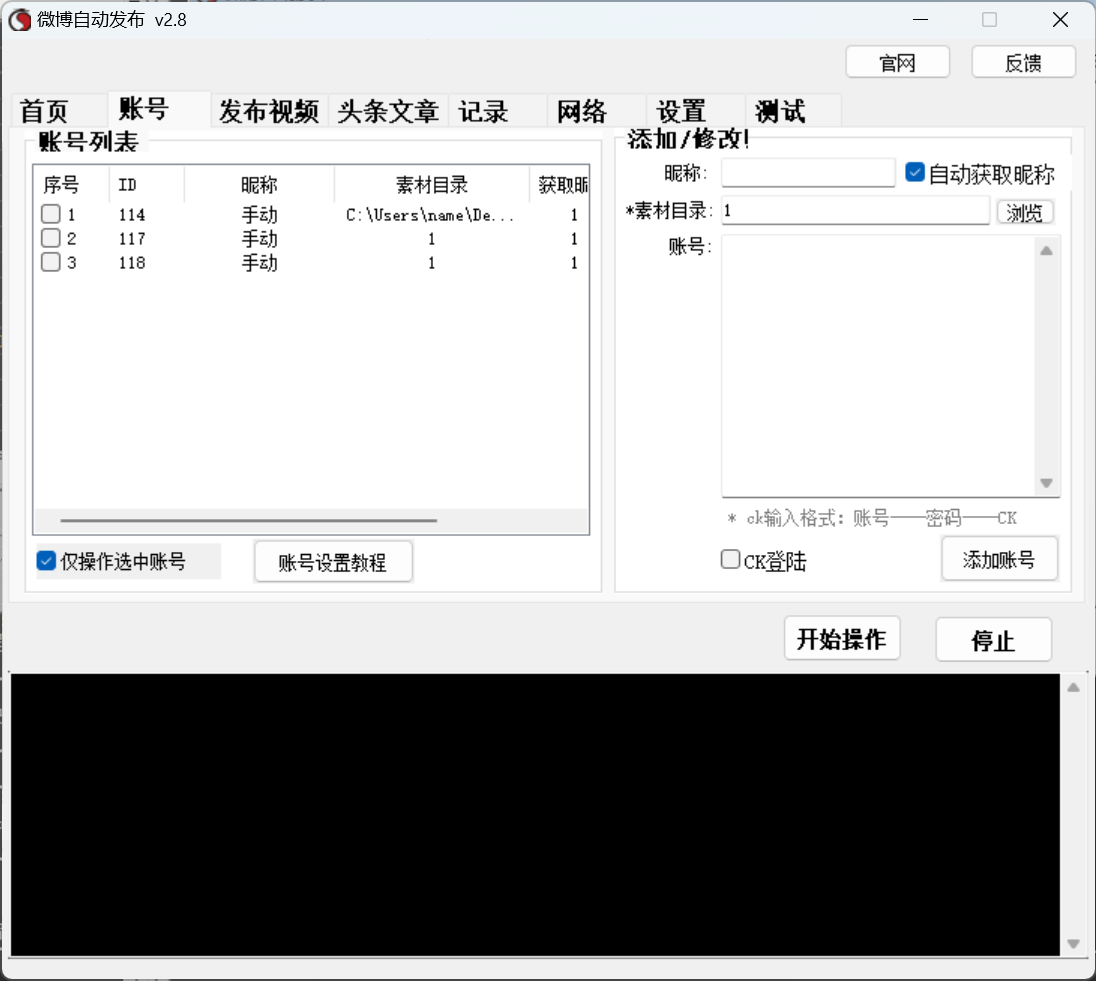This screenshot has height=981, width=1096.
Task: Click the log console scroll-down arrow
Action: tap(1074, 944)
